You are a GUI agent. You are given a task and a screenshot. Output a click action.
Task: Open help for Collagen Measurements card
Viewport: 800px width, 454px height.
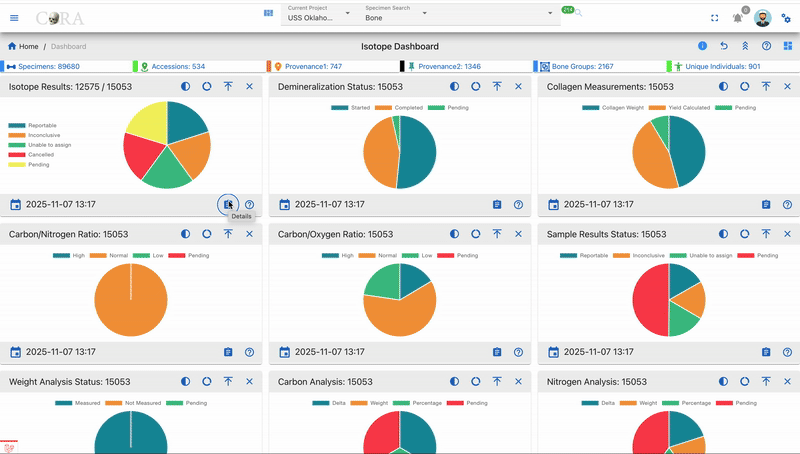[x=788, y=205]
